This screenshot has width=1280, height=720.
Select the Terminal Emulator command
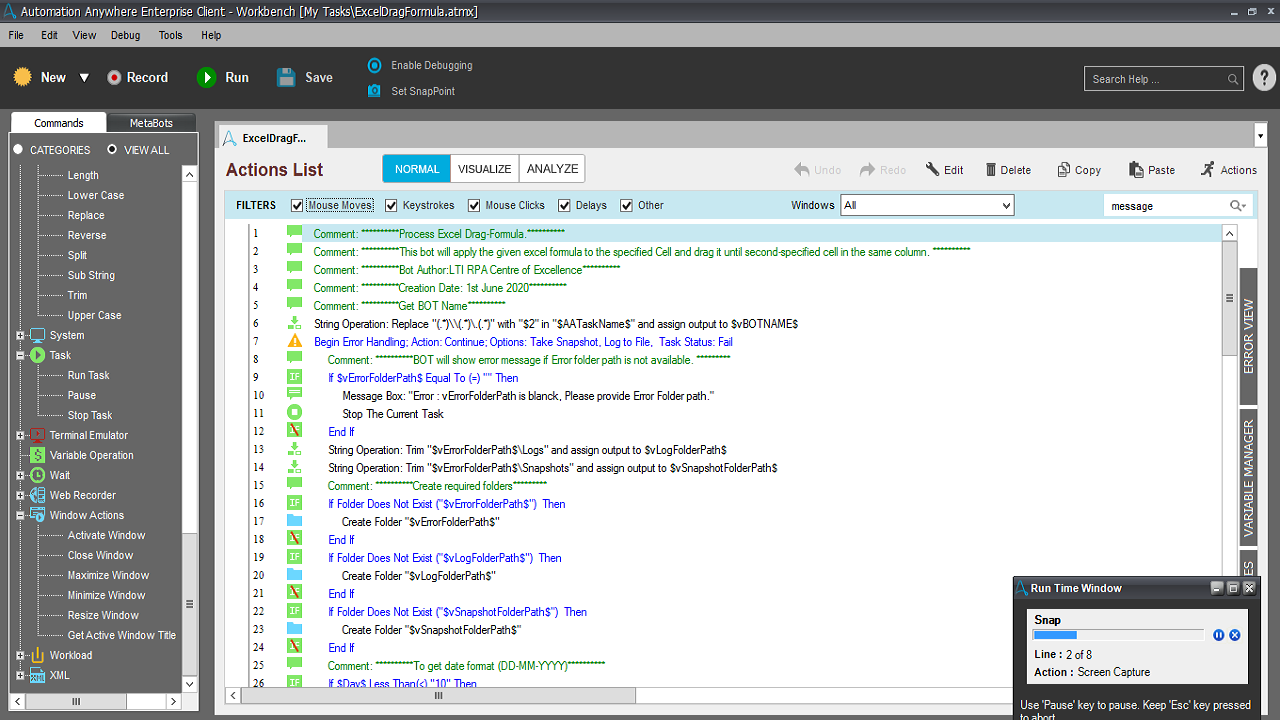pos(89,435)
